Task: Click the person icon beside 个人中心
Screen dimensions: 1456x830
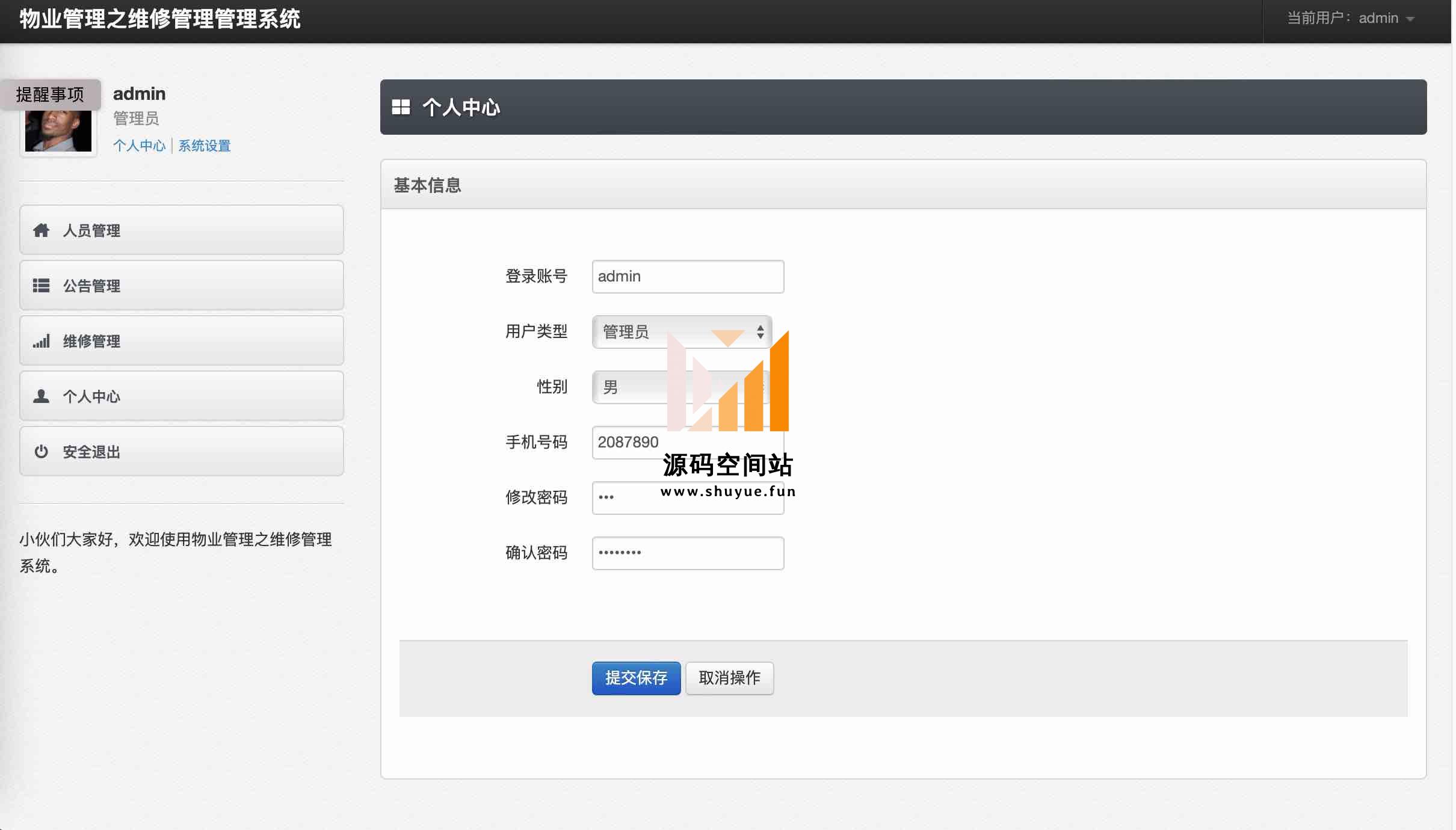Action: click(41, 396)
